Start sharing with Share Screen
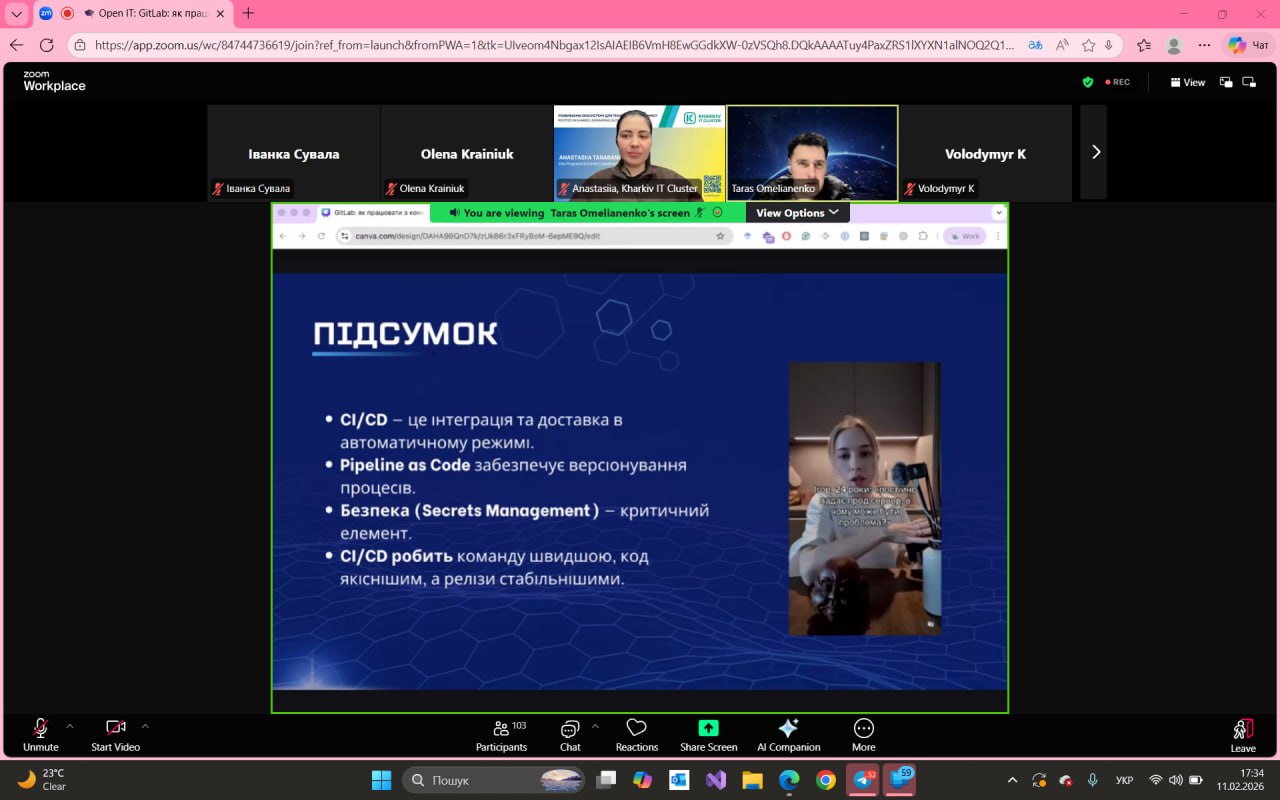 point(708,735)
